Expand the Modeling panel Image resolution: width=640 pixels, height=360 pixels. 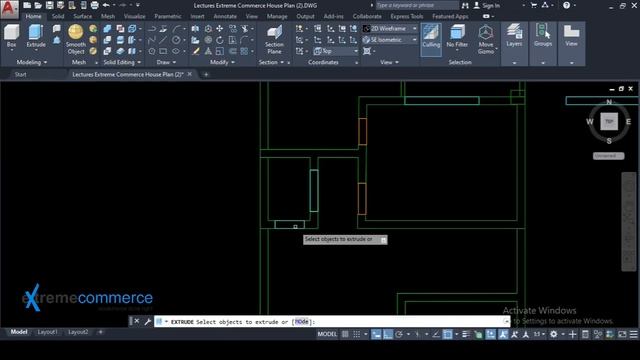(x=31, y=62)
